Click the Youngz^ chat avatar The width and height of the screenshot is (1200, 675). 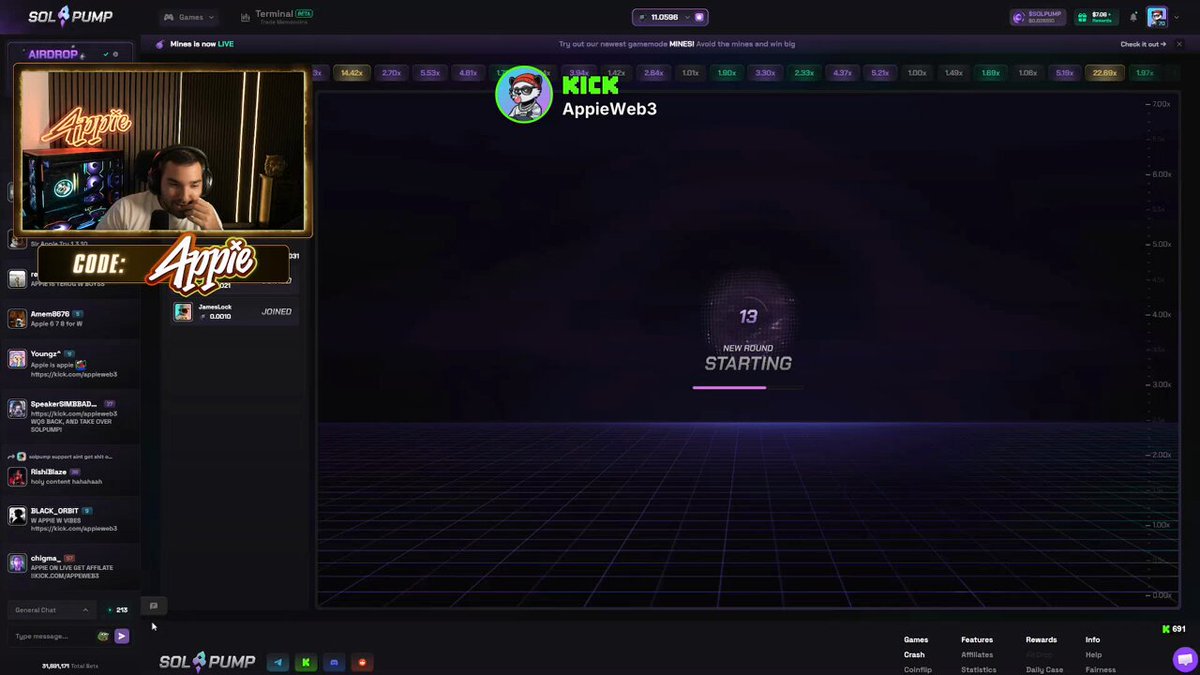pos(17,359)
